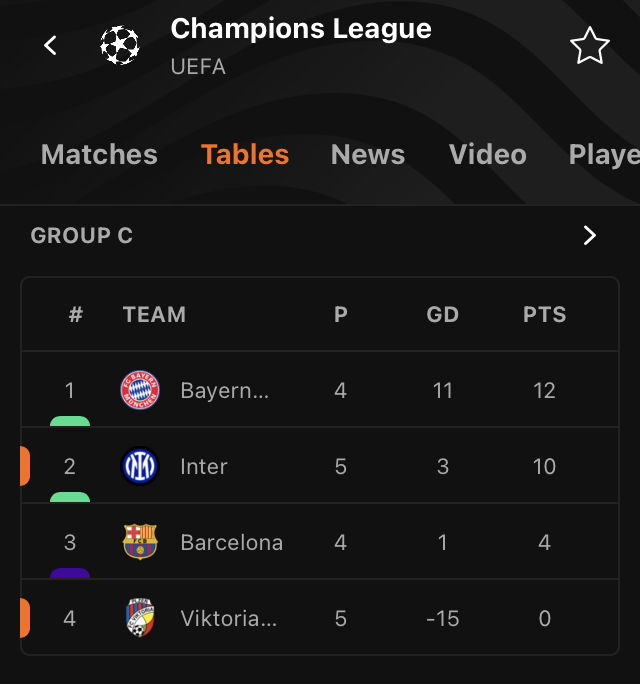Open the Viktoria team name

229,618
